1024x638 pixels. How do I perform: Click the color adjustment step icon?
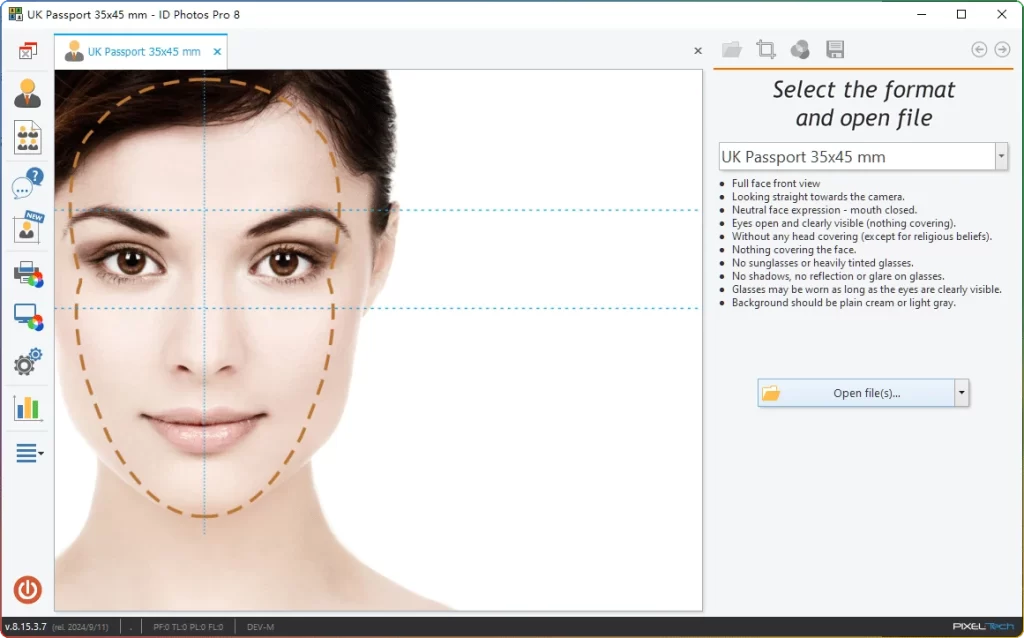coord(800,50)
